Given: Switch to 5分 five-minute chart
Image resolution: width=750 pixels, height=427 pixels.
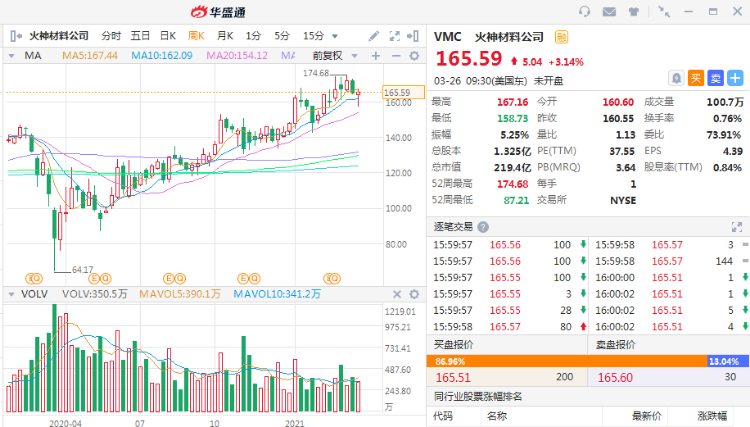Looking at the screenshot, I should (x=282, y=36).
